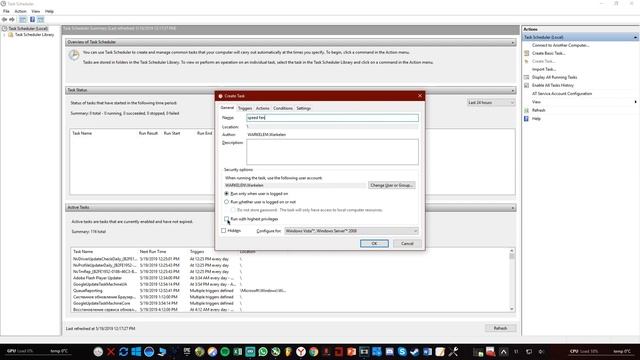Click Create Task in the Actions pane
The height and width of the screenshot is (360, 640).
543,61
